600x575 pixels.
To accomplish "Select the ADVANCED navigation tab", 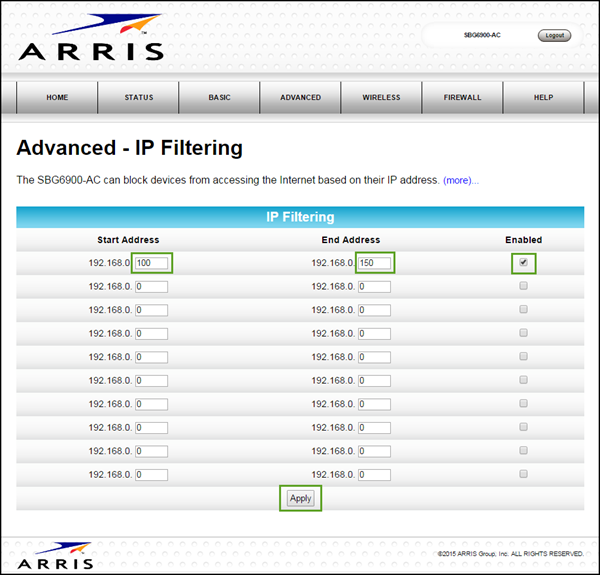I will point(300,98).
